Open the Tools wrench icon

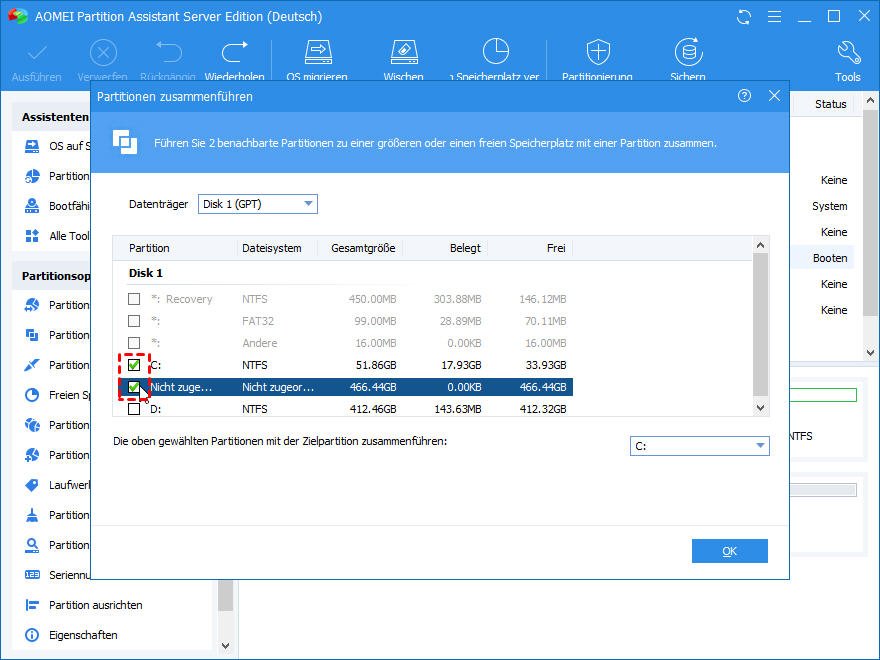[847, 54]
